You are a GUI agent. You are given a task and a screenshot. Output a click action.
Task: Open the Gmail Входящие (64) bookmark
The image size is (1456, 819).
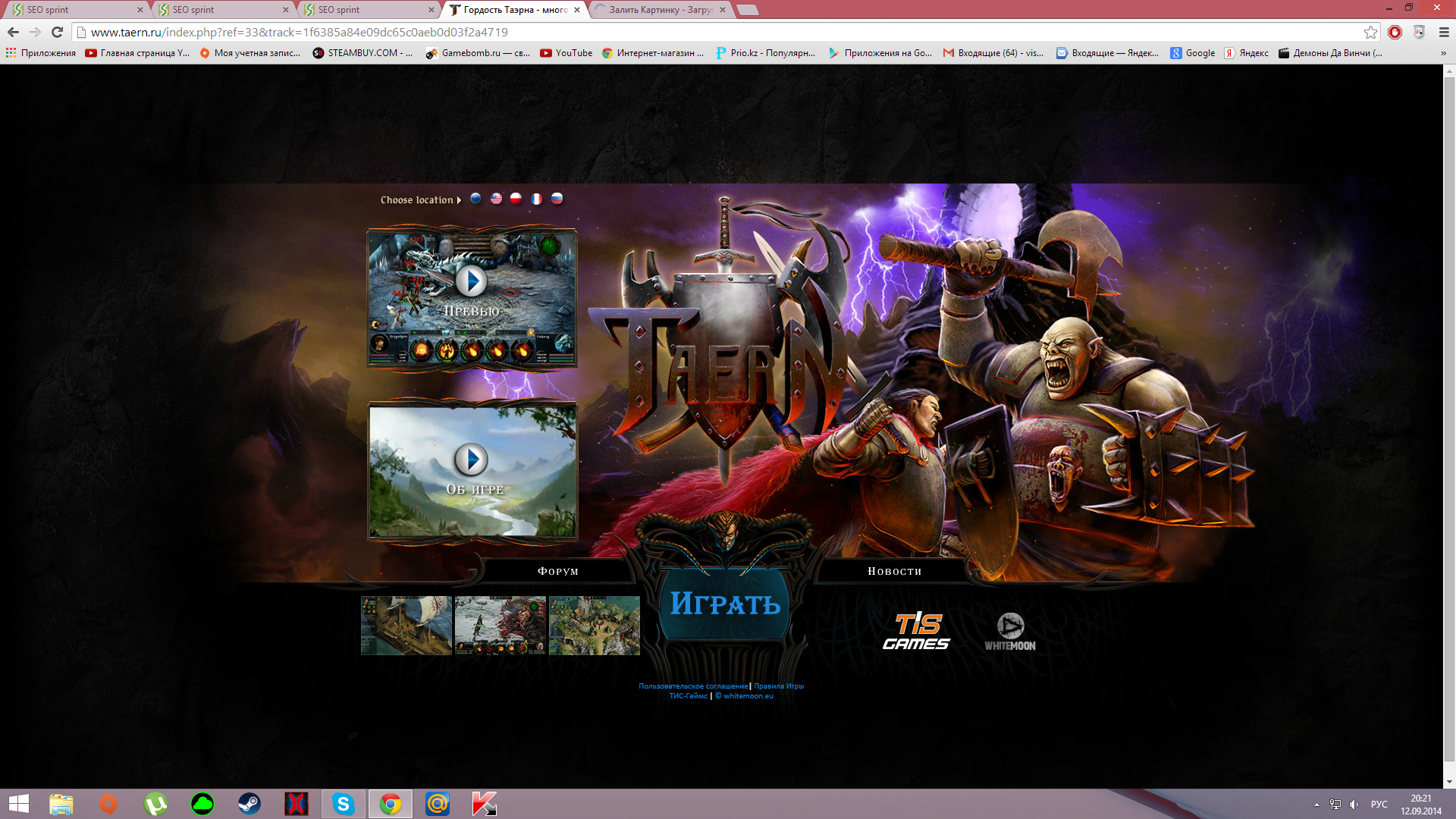(x=993, y=53)
